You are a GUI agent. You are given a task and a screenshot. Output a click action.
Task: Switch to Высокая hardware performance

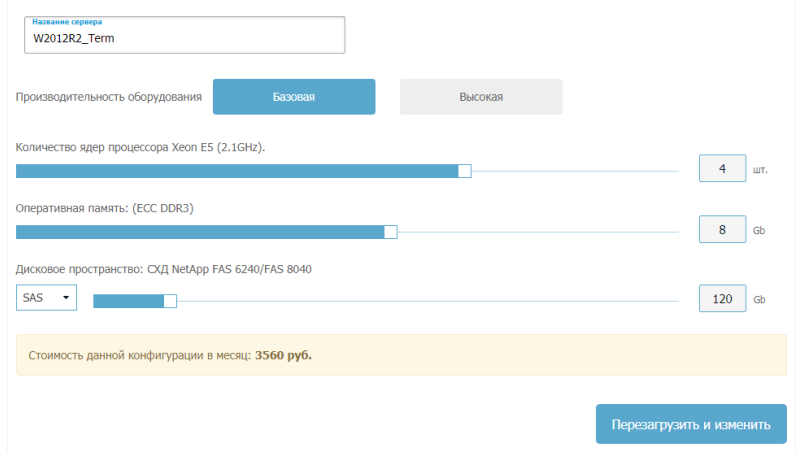point(481,97)
